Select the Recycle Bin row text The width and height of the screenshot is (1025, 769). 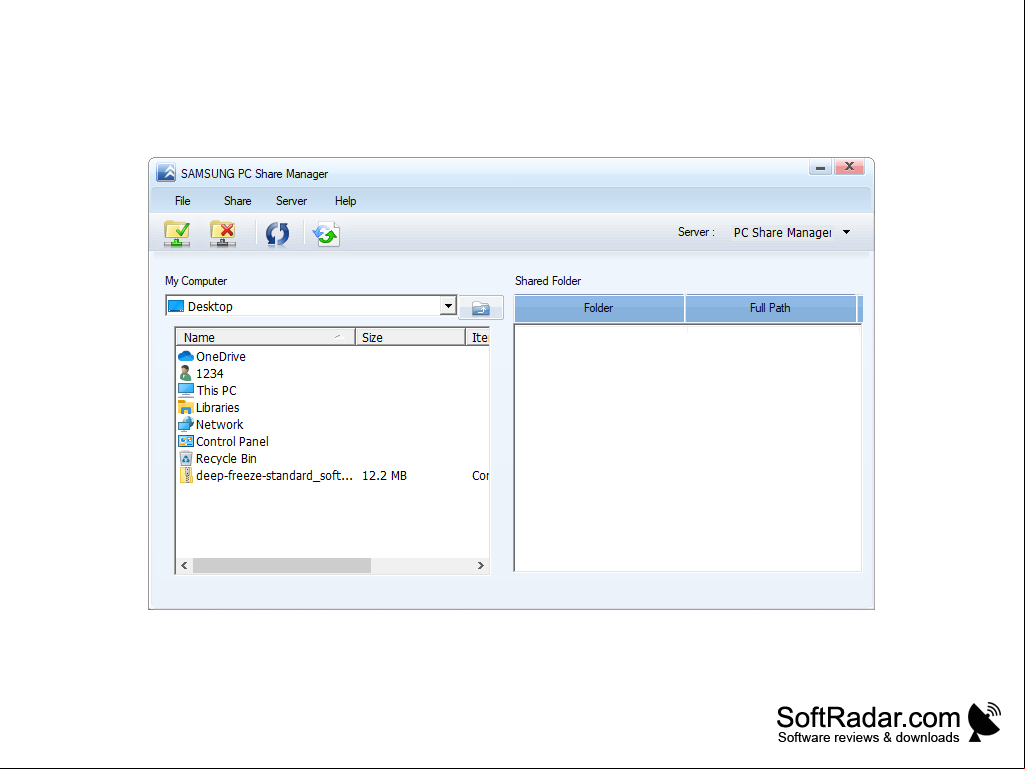pyautogui.click(x=226, y=458)
